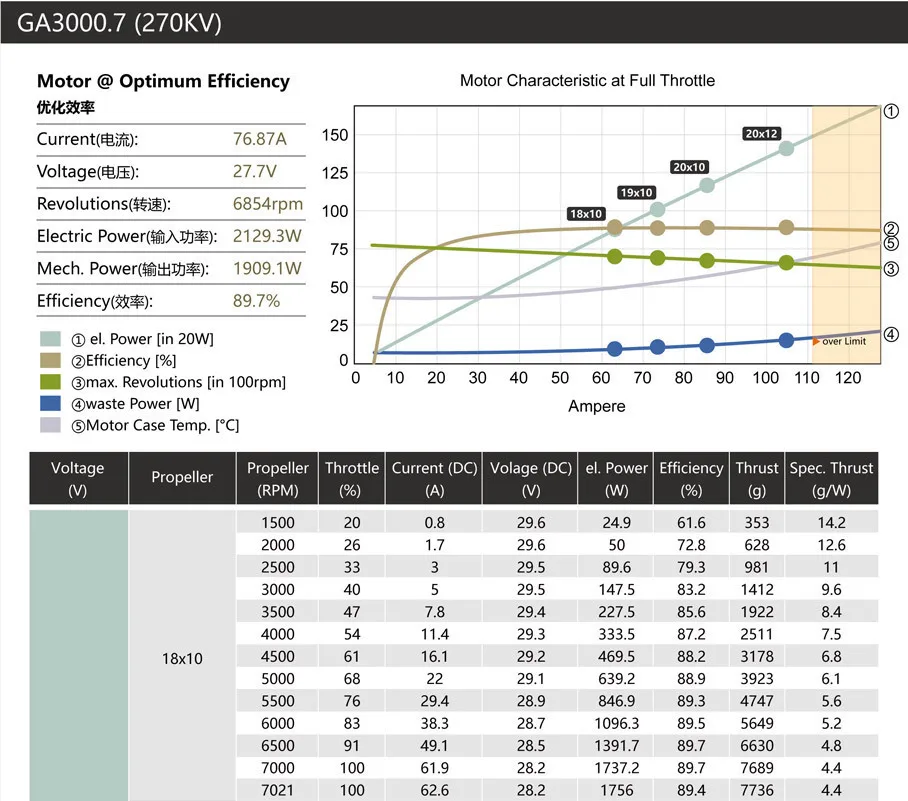Click the Throttle (%) column header

click(352, 479)
